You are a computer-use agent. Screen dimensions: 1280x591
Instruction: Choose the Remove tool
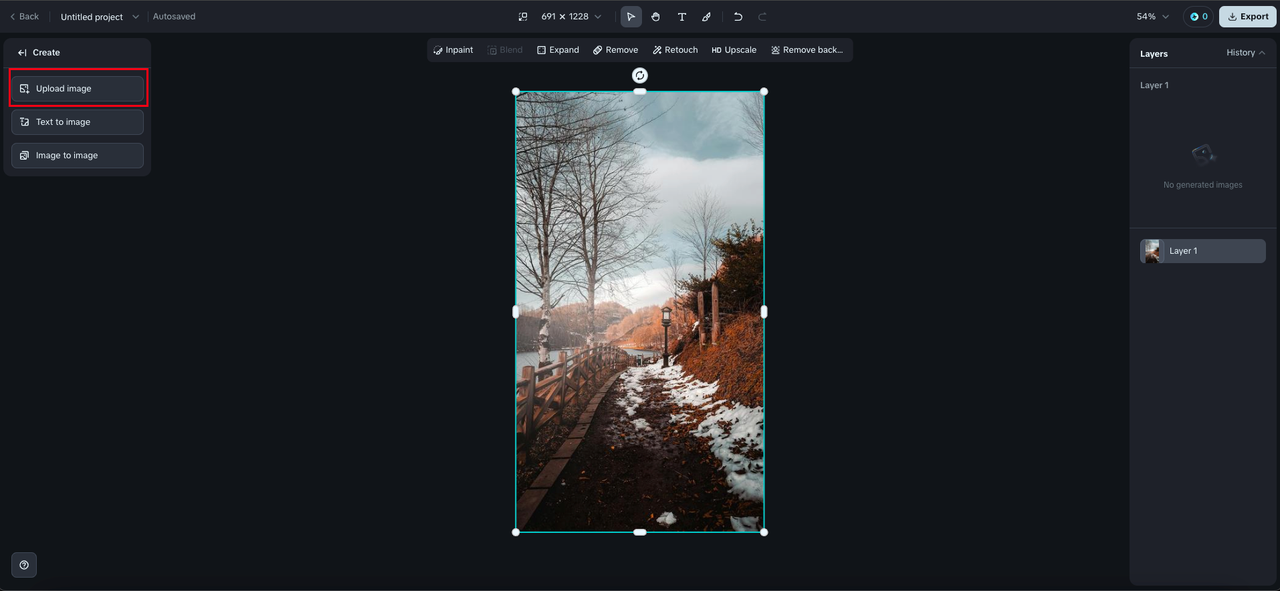coord(615,50)
